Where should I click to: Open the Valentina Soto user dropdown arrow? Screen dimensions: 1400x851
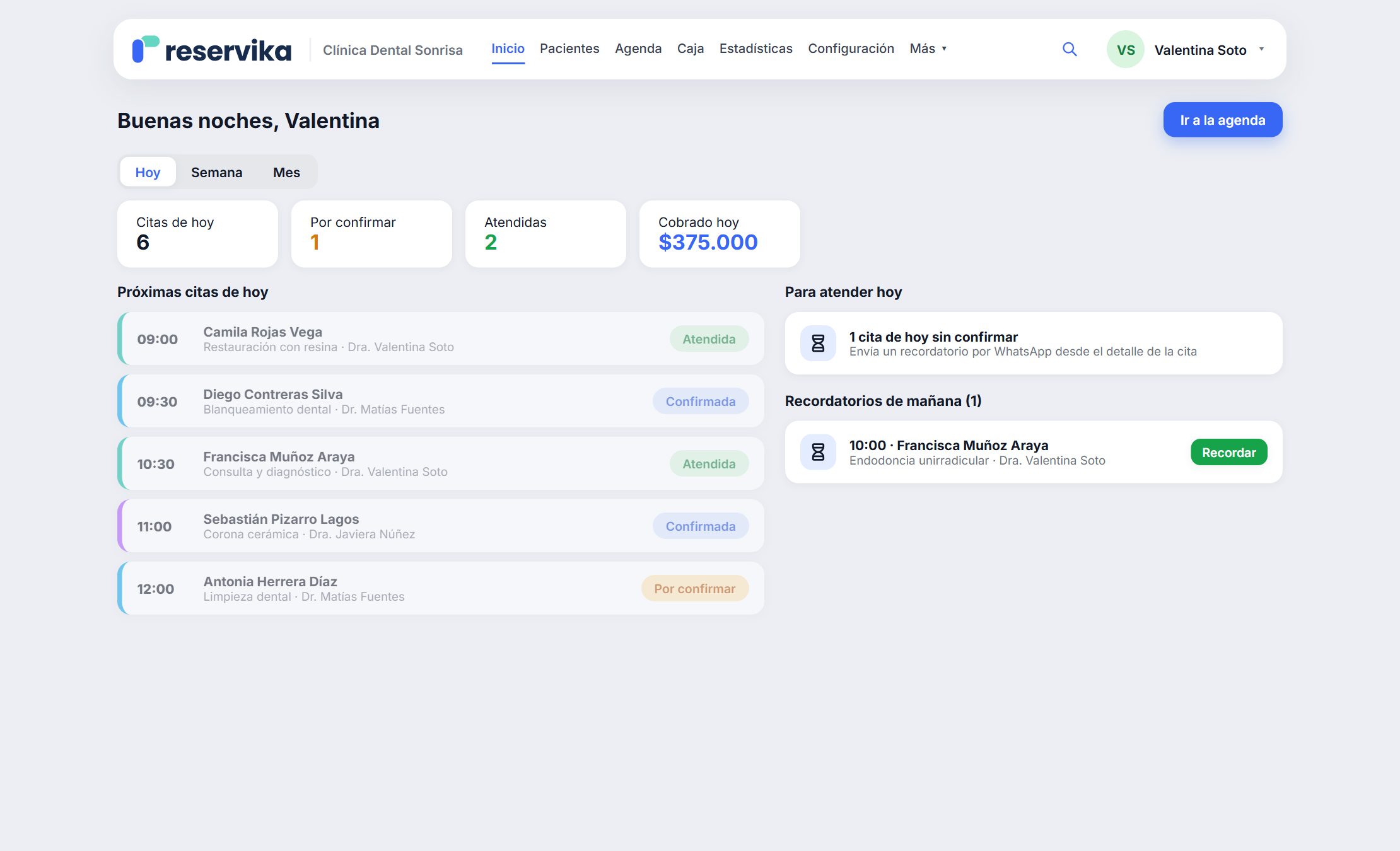[1261, 49]
